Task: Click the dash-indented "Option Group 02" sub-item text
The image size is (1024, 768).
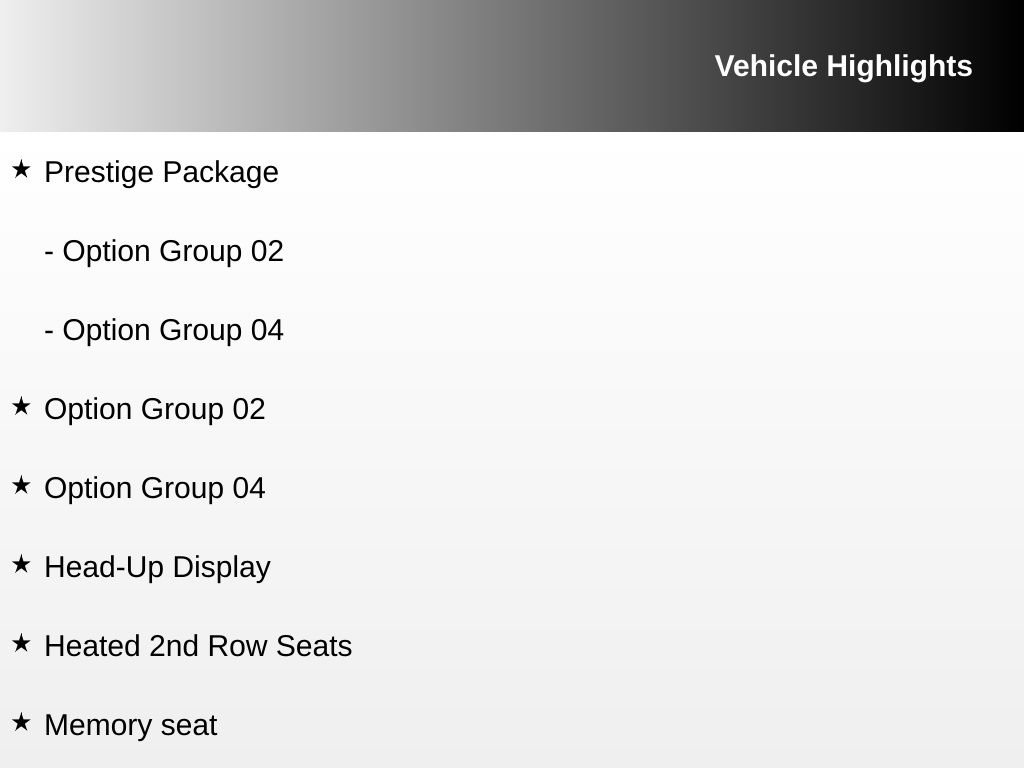Action: coord(173,251)
